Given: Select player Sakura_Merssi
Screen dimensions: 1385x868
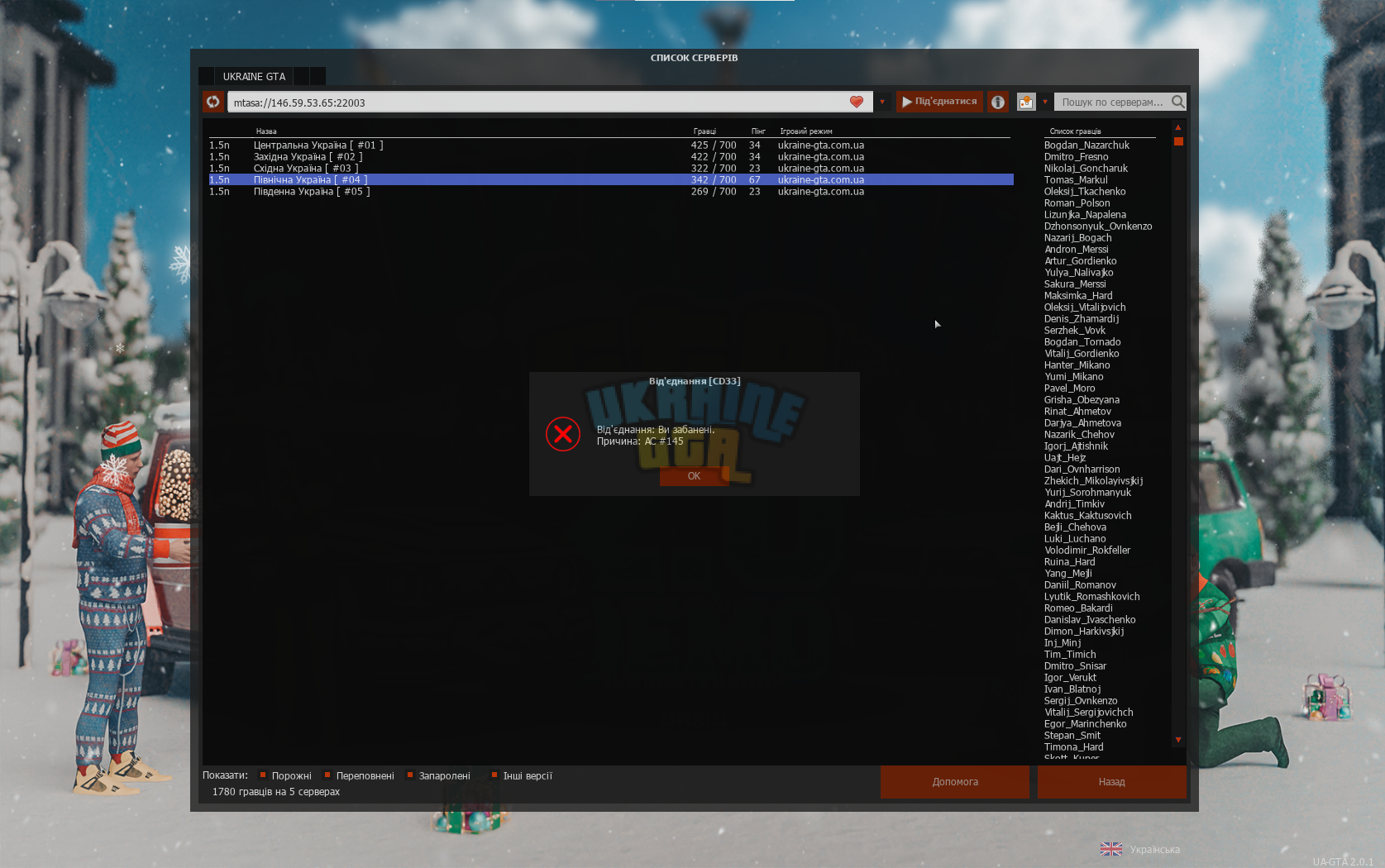Looking at the screenshot, I should pos(1075,284).
